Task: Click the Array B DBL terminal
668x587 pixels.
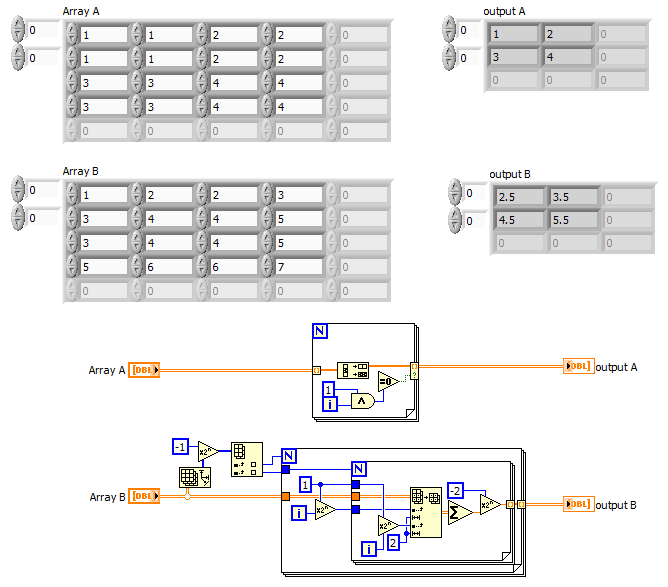Action: [x=144, y=496]
